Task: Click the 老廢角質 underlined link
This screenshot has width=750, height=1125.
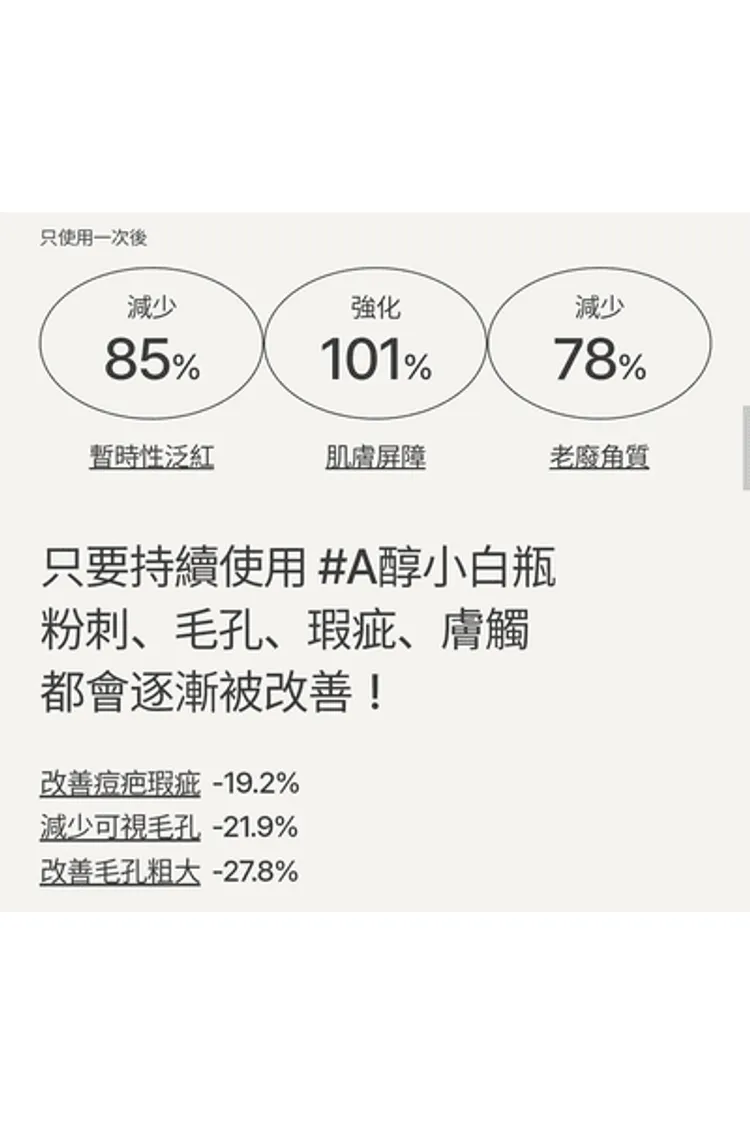Action: point(599,456)
